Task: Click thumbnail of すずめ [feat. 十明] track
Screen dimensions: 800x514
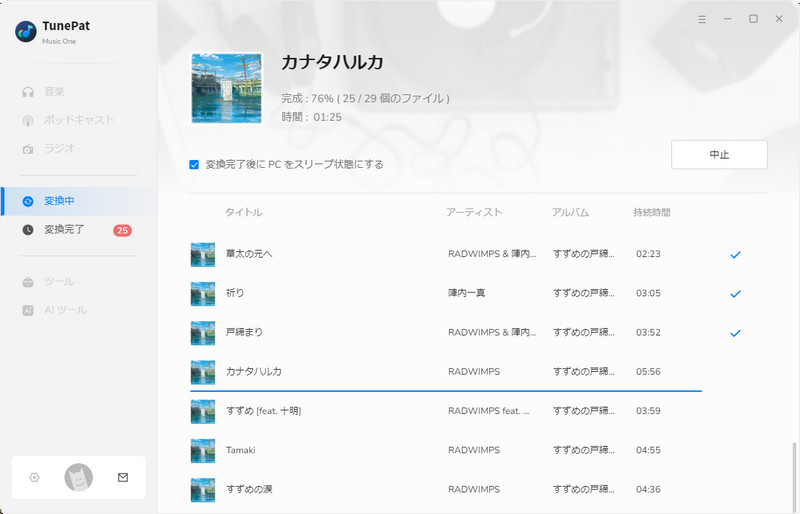Action: [x=203, y=411]
